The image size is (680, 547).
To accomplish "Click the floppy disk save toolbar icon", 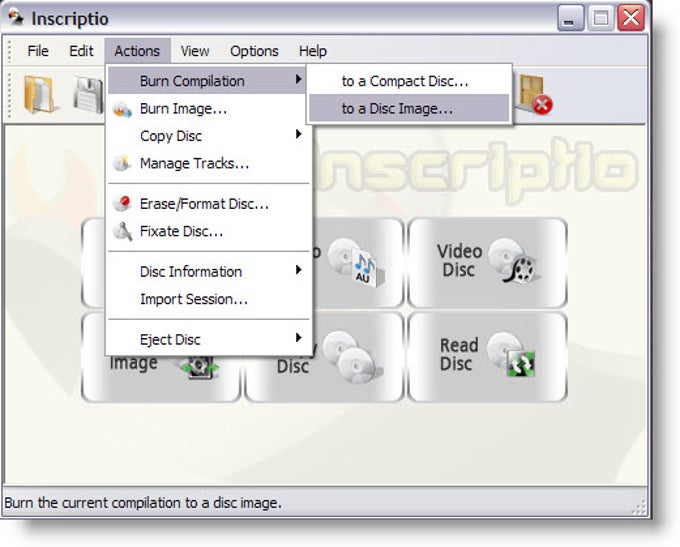I will pyautogui.click(x=88, y=95).
